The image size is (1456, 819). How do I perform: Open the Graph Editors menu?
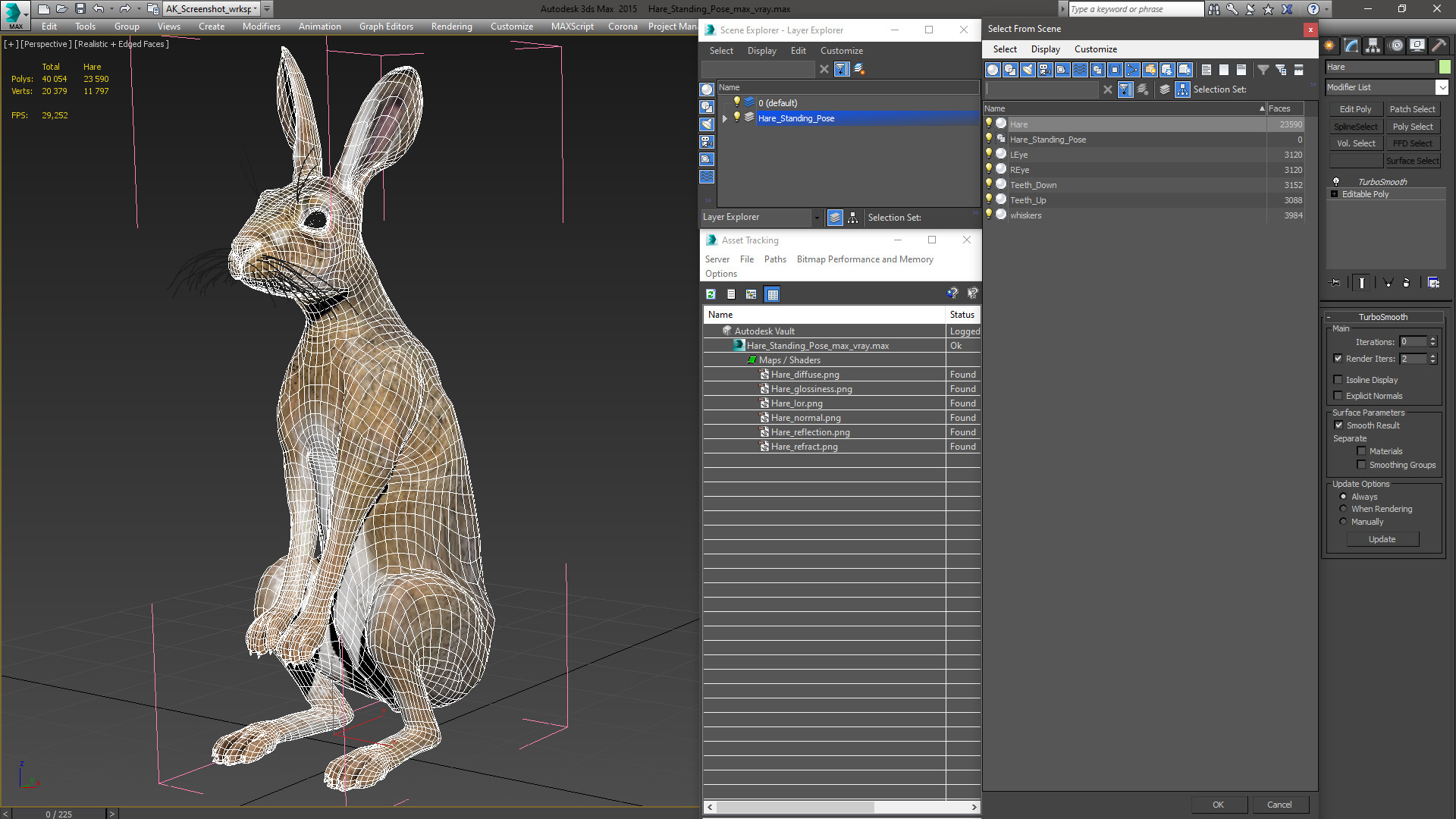tap(386, 26)
